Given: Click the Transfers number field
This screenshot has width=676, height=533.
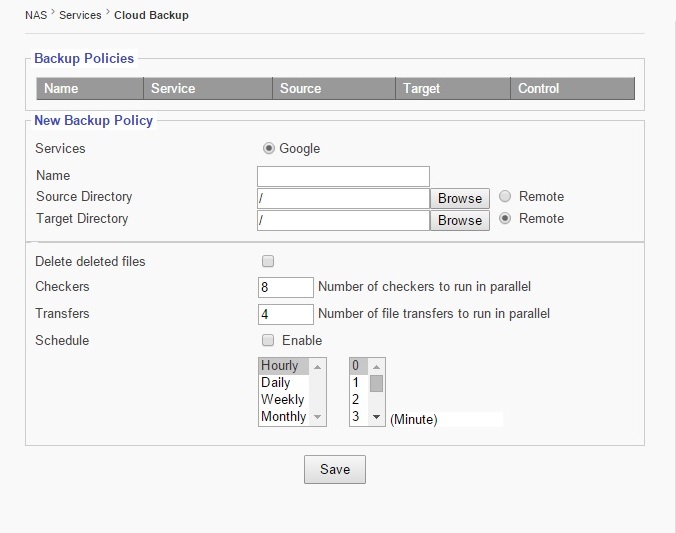Looking at the screenshot, I should coord(285,314).
